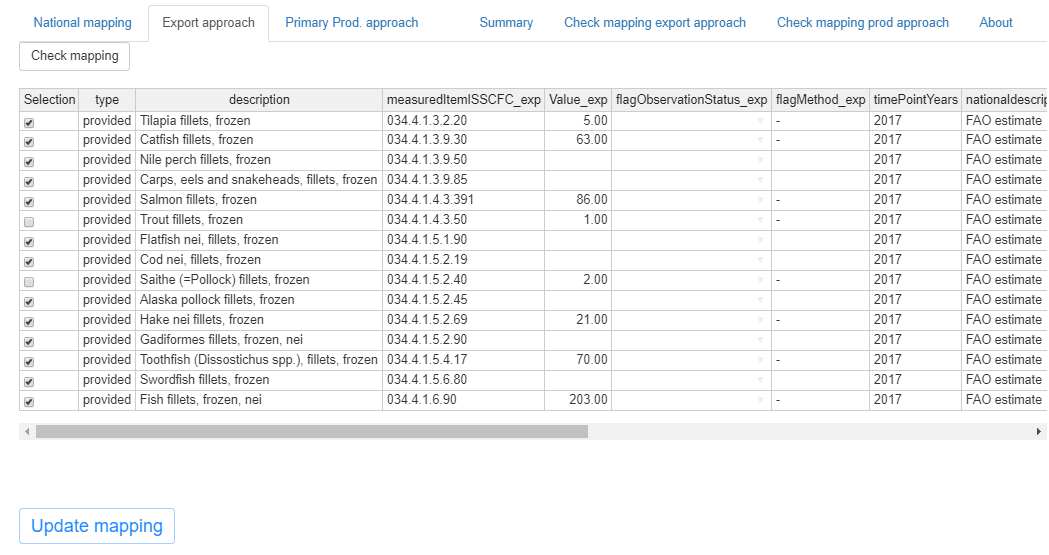Open flag status dropdown for Tilapia row
This screenshot has height=555, width=1049.
760,120
